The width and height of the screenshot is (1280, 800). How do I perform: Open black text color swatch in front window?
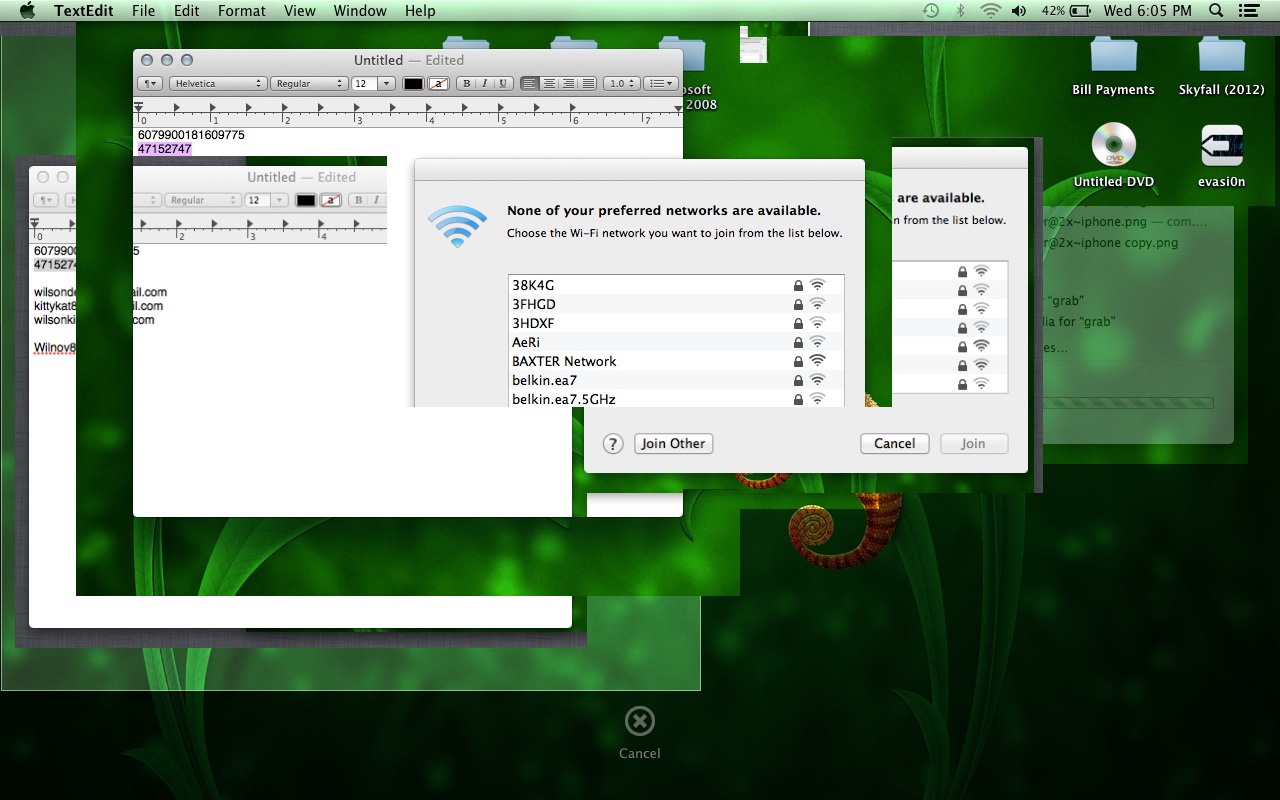click(x=413, y=84)
